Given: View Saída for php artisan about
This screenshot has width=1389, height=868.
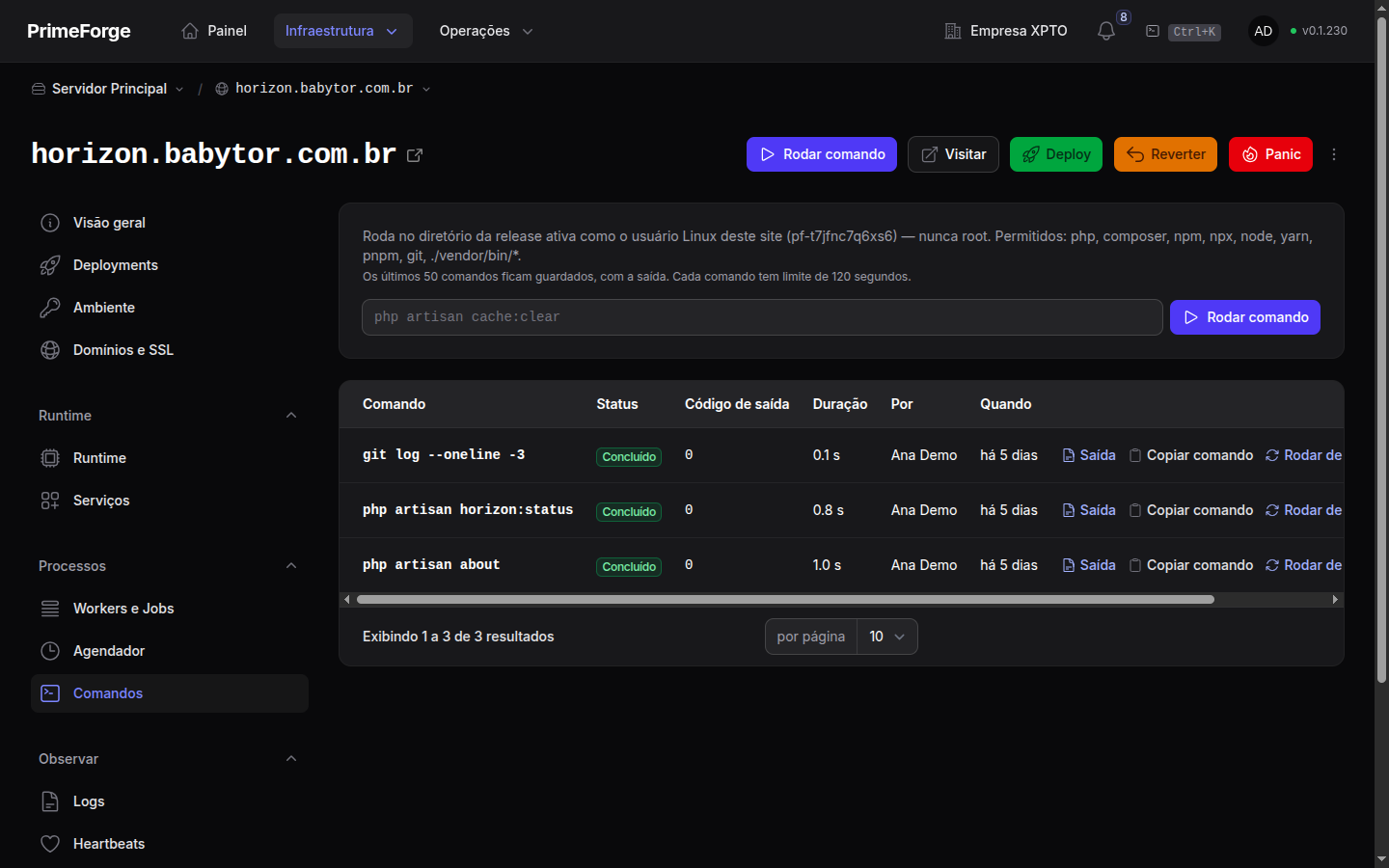Looking at the screenshot, I should (1089, 565).
